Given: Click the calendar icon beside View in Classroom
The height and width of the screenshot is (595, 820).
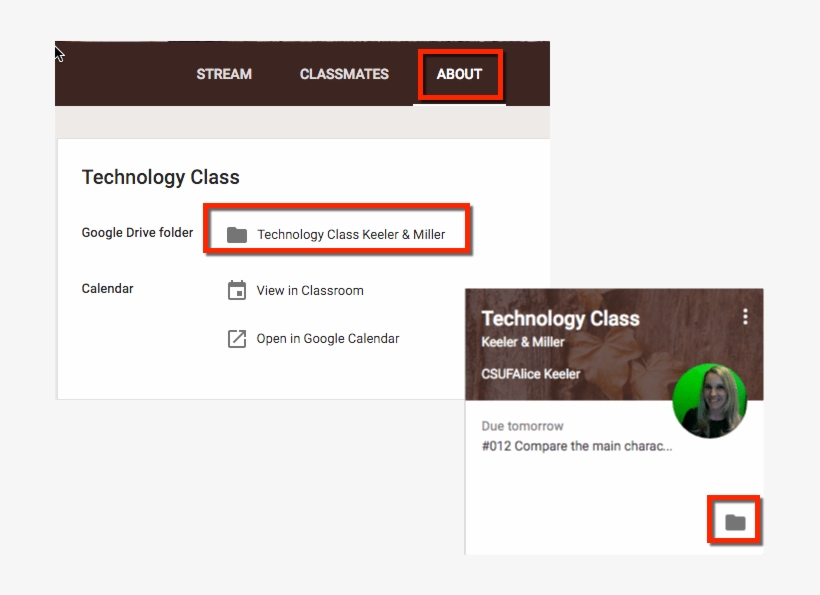Looking at the screenshot, I should (237, 290).
